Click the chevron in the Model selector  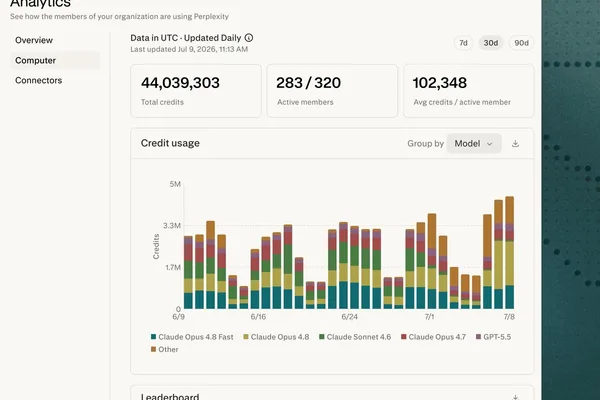(489, 144)
